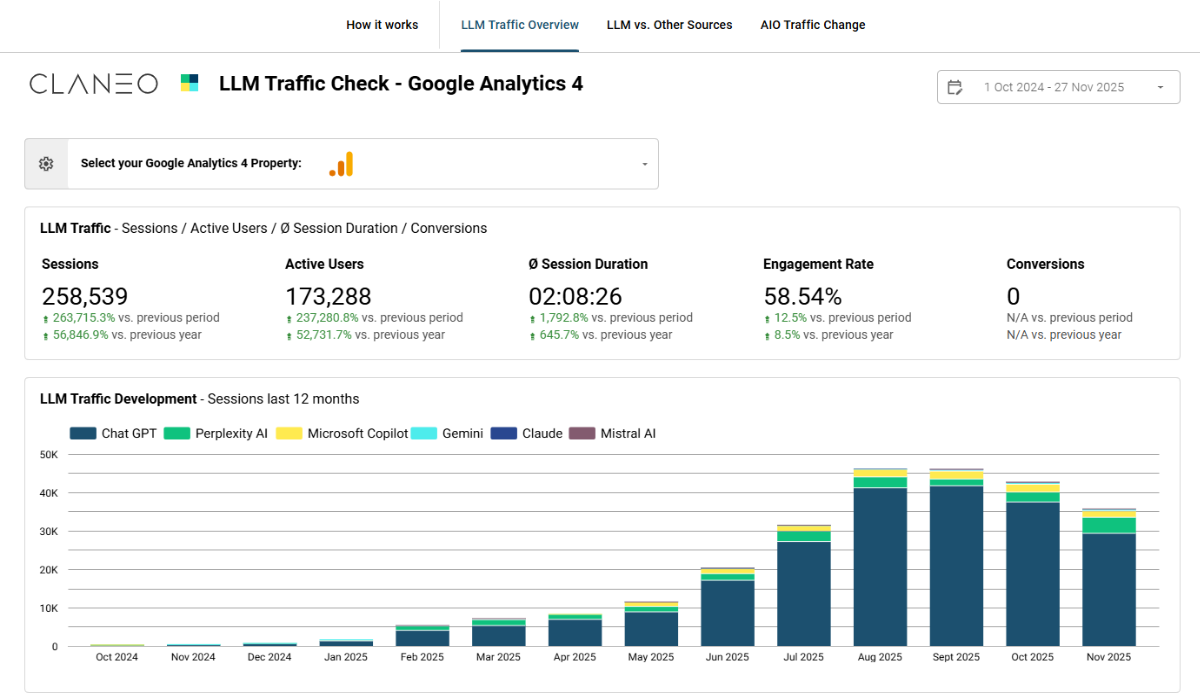The image size is (1200, 700).
Task: Switch to LLM vs. Other Sources tab
Action: point(669,25)
